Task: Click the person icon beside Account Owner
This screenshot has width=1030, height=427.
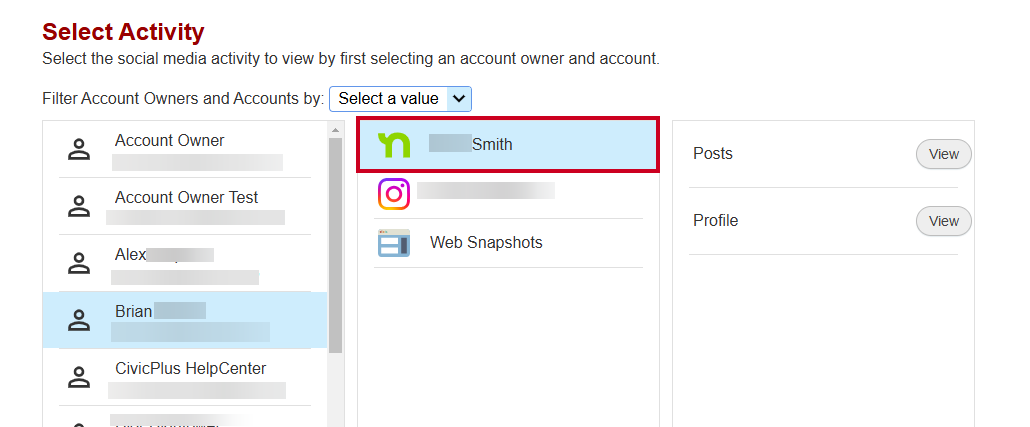Action: (79, 149)
